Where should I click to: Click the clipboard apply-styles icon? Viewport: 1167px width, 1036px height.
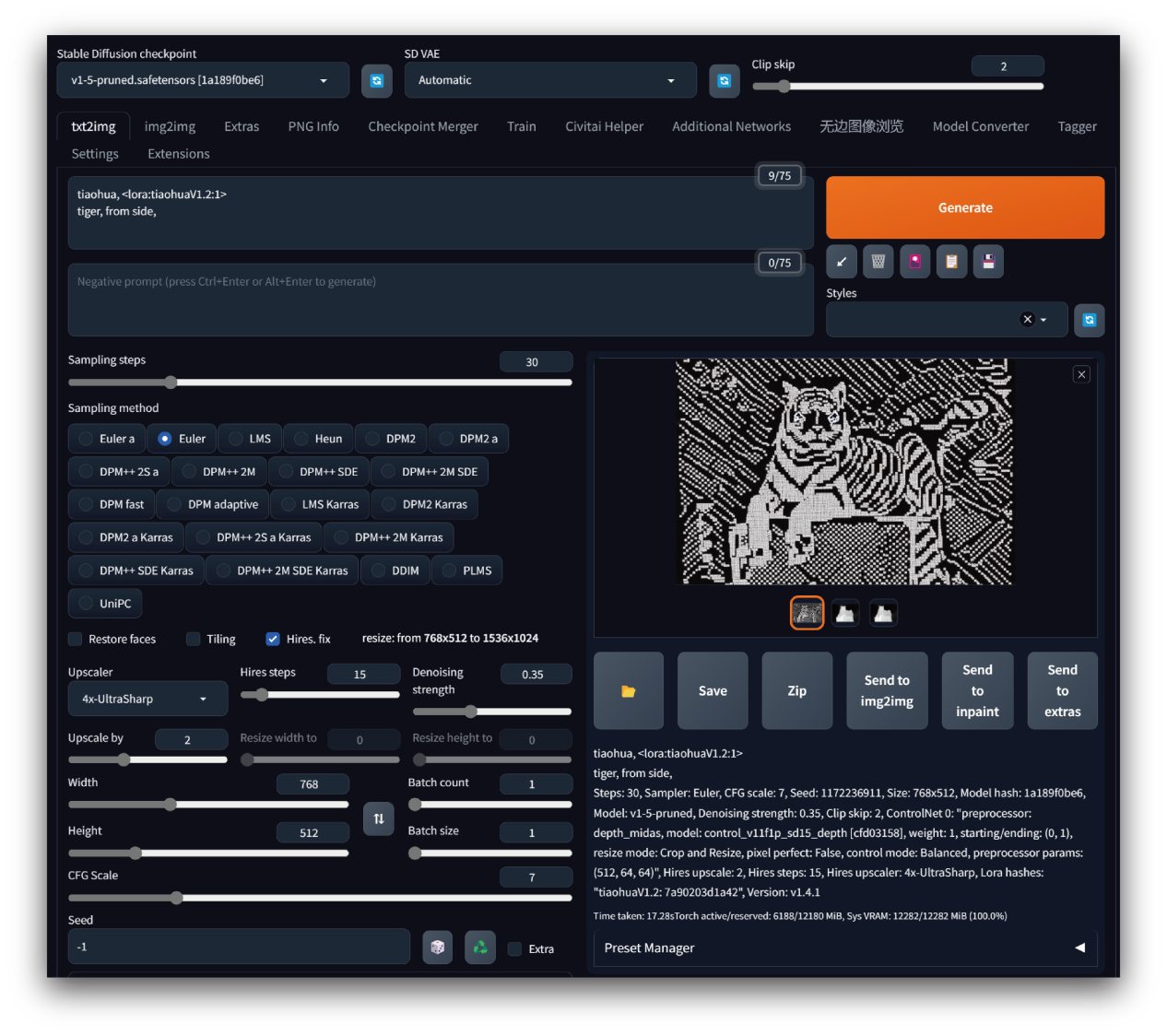[951, 262]
